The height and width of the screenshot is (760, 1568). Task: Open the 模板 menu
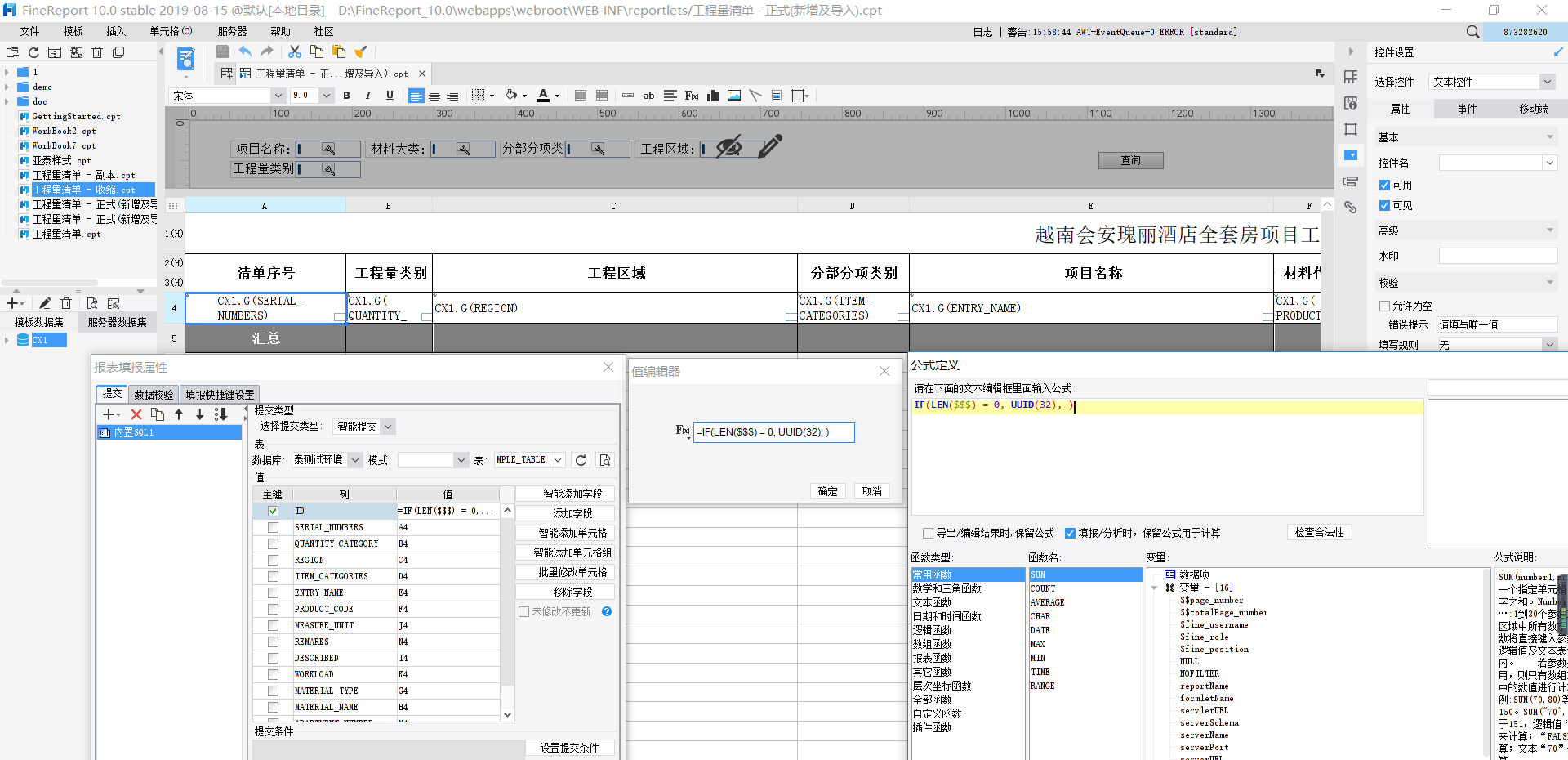[73, 31]
